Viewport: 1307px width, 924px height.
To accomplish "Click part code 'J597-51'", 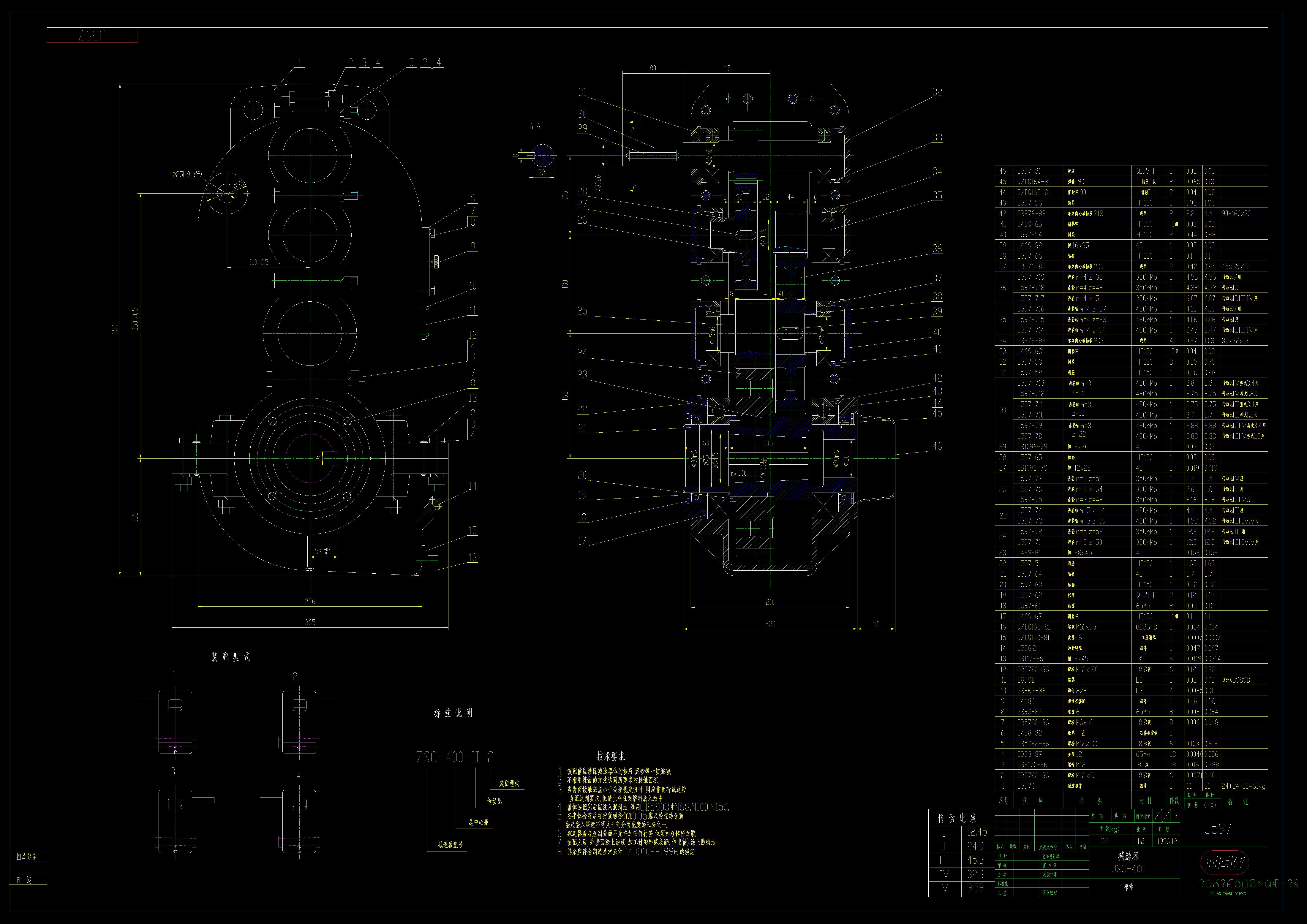I will (1029, 564).
